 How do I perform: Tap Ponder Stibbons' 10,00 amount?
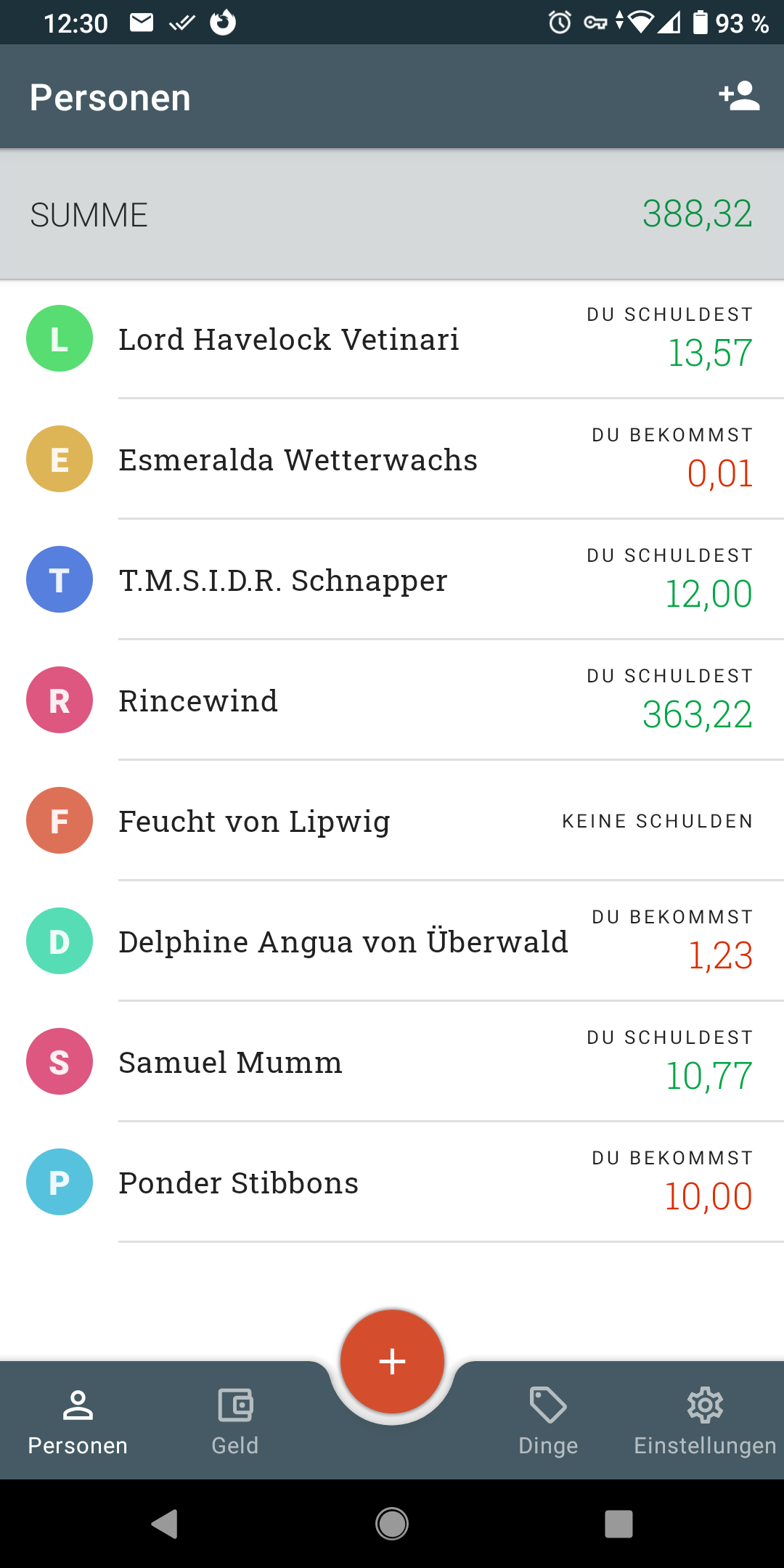pos(708,1197)
